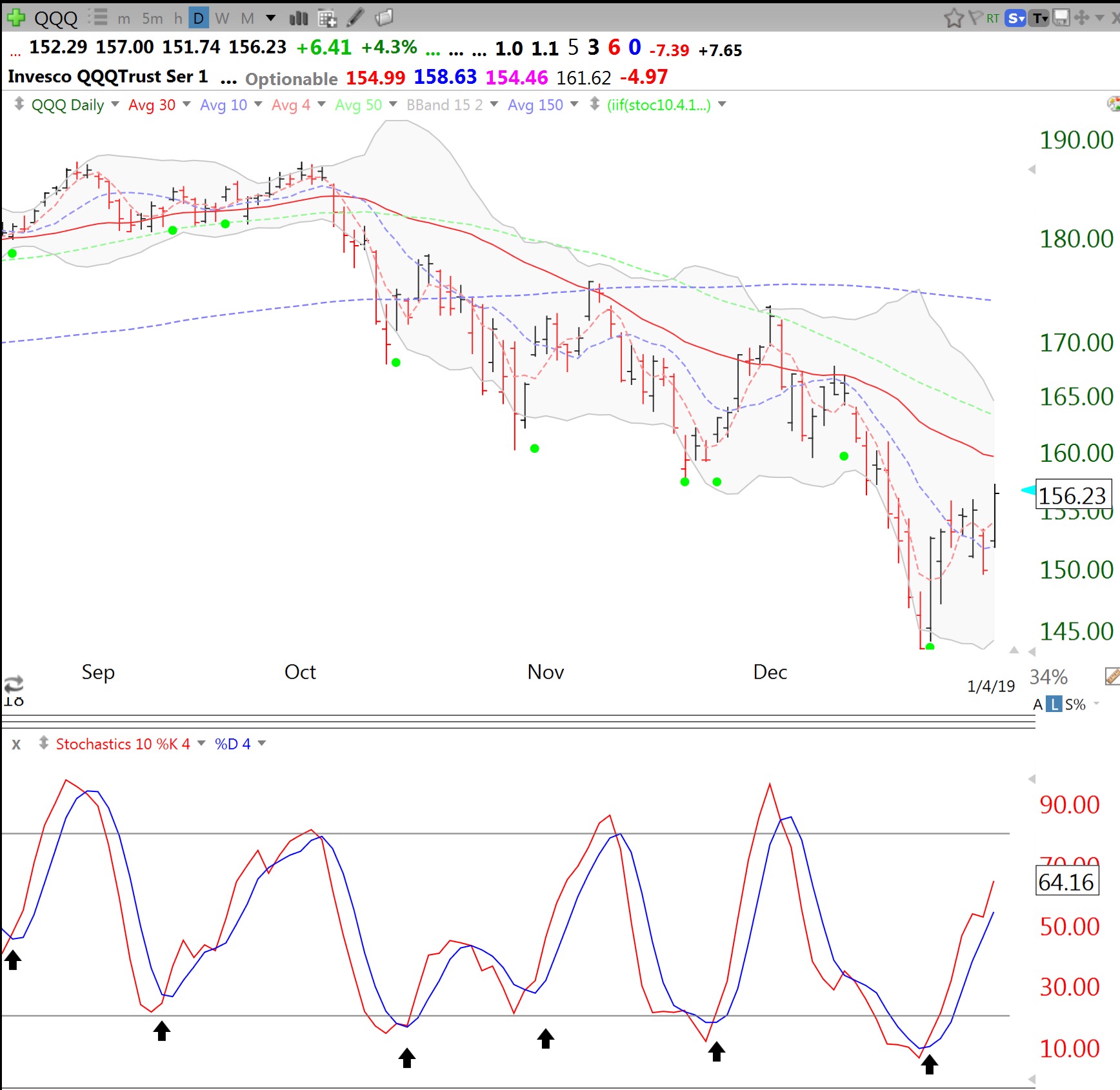Open the T dropdown button
The height and width of the screenshot is (1090, 1120).
point(1039,18)
